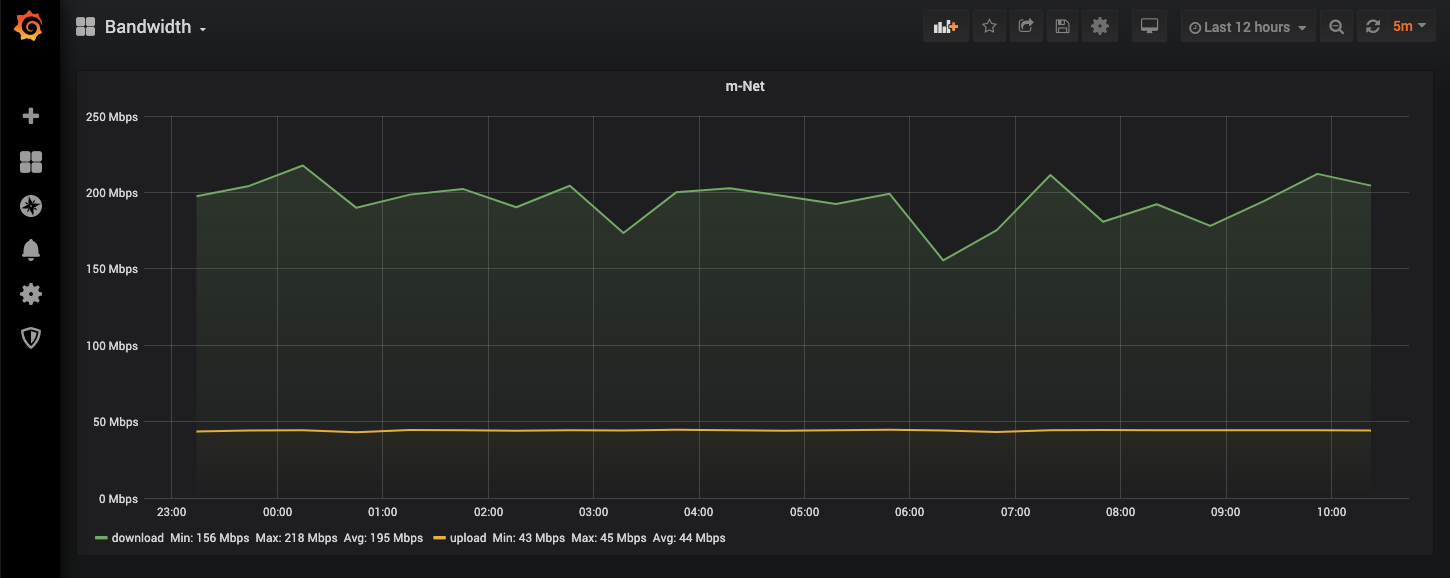Zoom out the time range
The width and height of the screenshot is (1450, 578).
tap(1336, 27)
